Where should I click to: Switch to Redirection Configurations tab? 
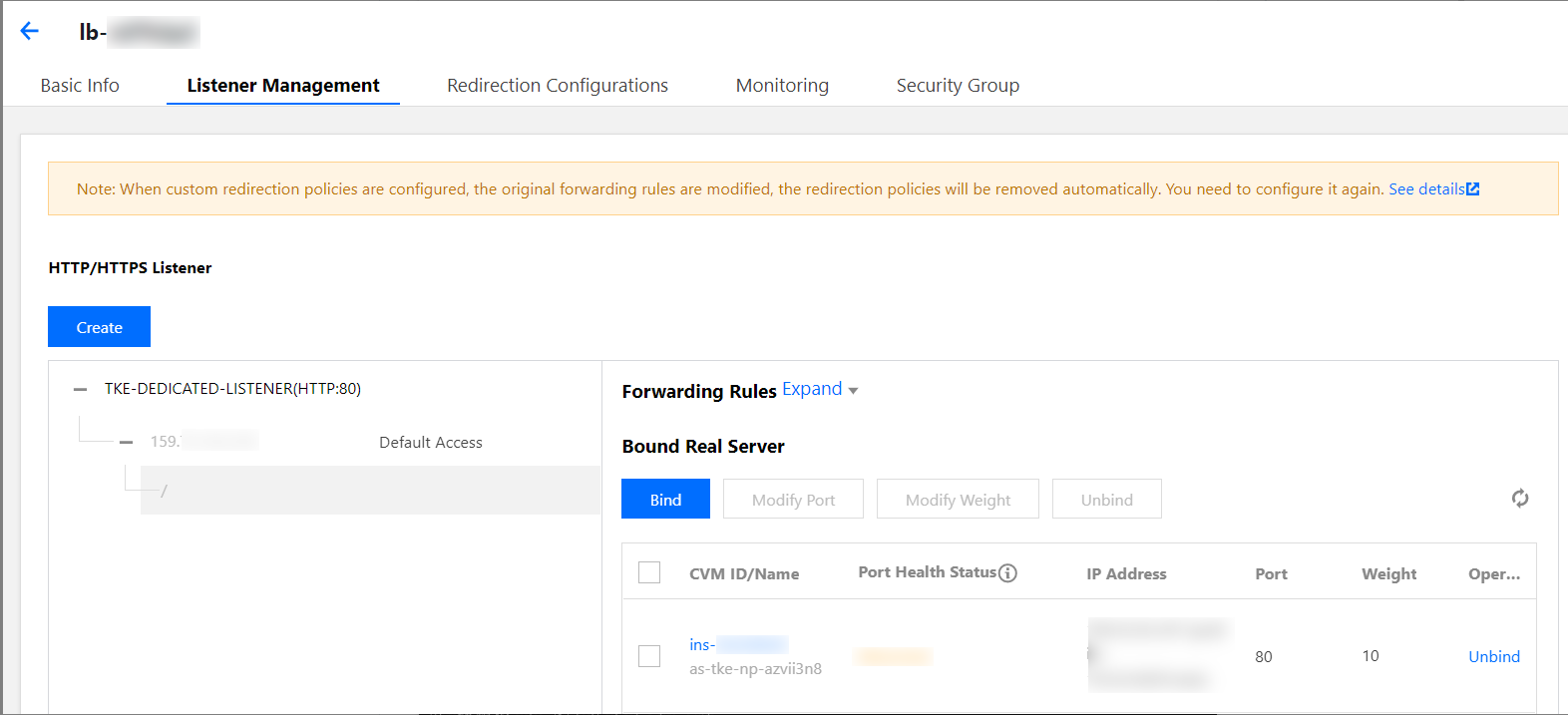(557, 86)
